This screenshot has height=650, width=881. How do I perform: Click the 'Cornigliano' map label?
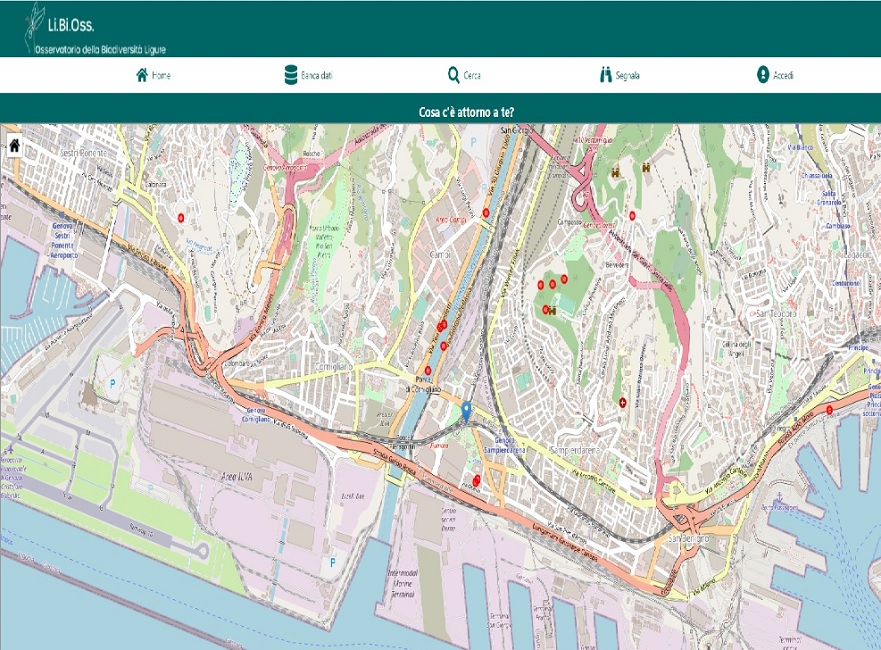(334, 366)
